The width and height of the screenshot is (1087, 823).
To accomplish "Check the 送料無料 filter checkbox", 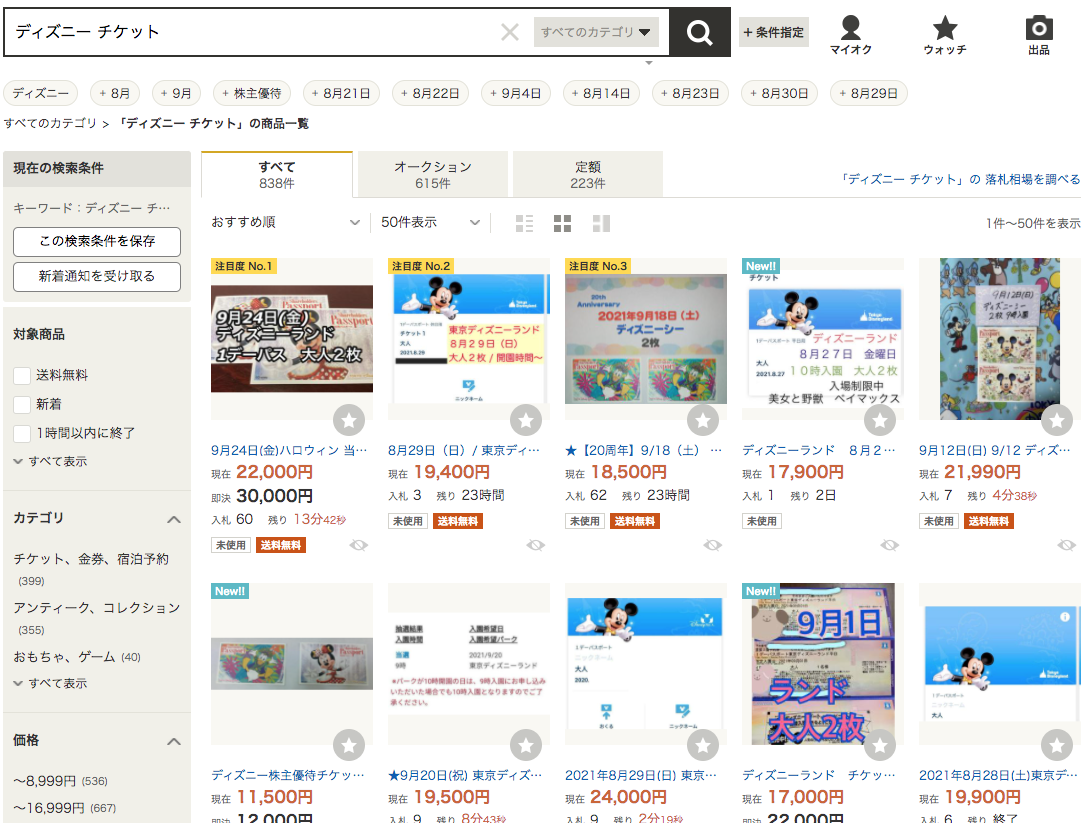I will pyautogui.click(x=22, y=375).
